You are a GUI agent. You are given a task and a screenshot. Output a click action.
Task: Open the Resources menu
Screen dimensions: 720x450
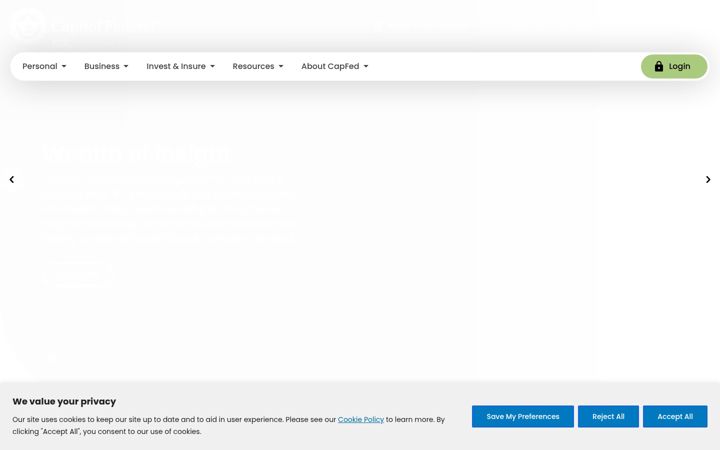tap(258, 66)
